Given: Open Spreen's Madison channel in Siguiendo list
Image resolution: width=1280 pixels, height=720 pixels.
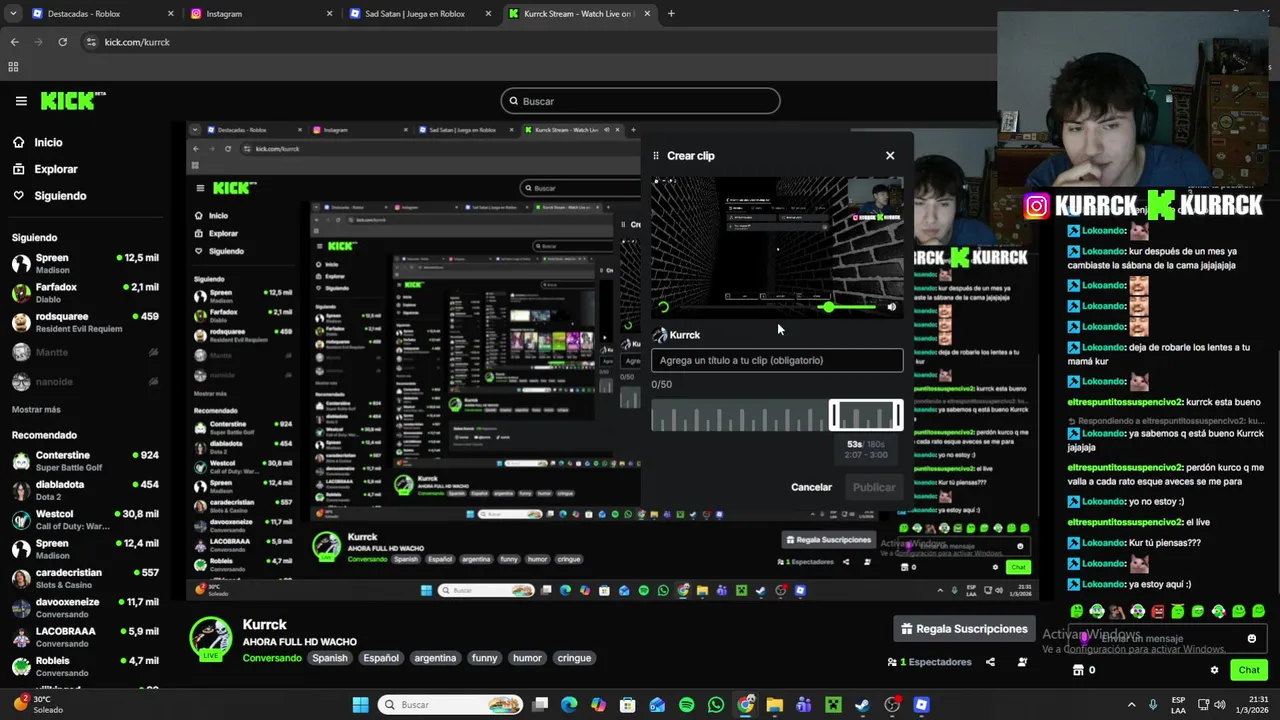Looking at the screenshot, I should click(x=85, y=263).
